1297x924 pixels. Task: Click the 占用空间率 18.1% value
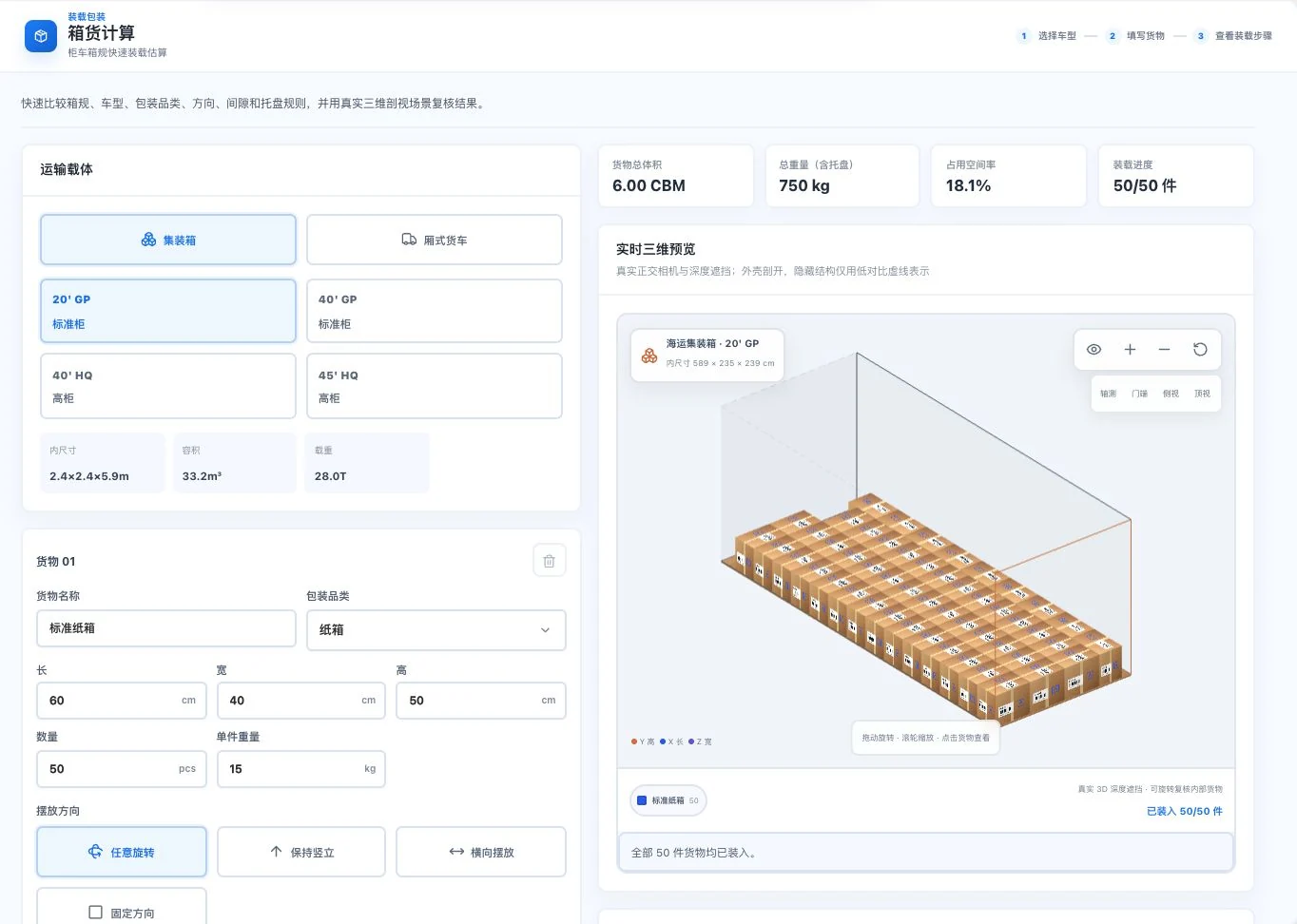click(x=968, y=186)
